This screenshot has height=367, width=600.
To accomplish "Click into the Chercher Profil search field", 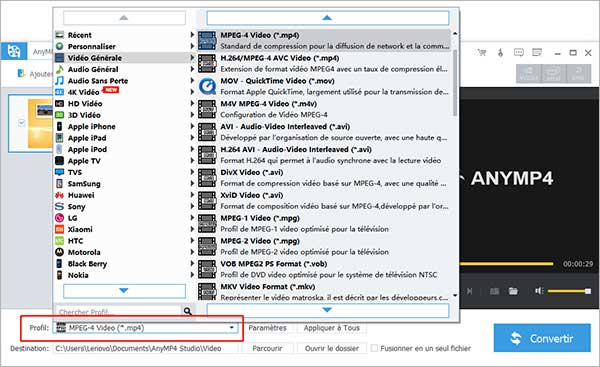I will tap(119, 312).
